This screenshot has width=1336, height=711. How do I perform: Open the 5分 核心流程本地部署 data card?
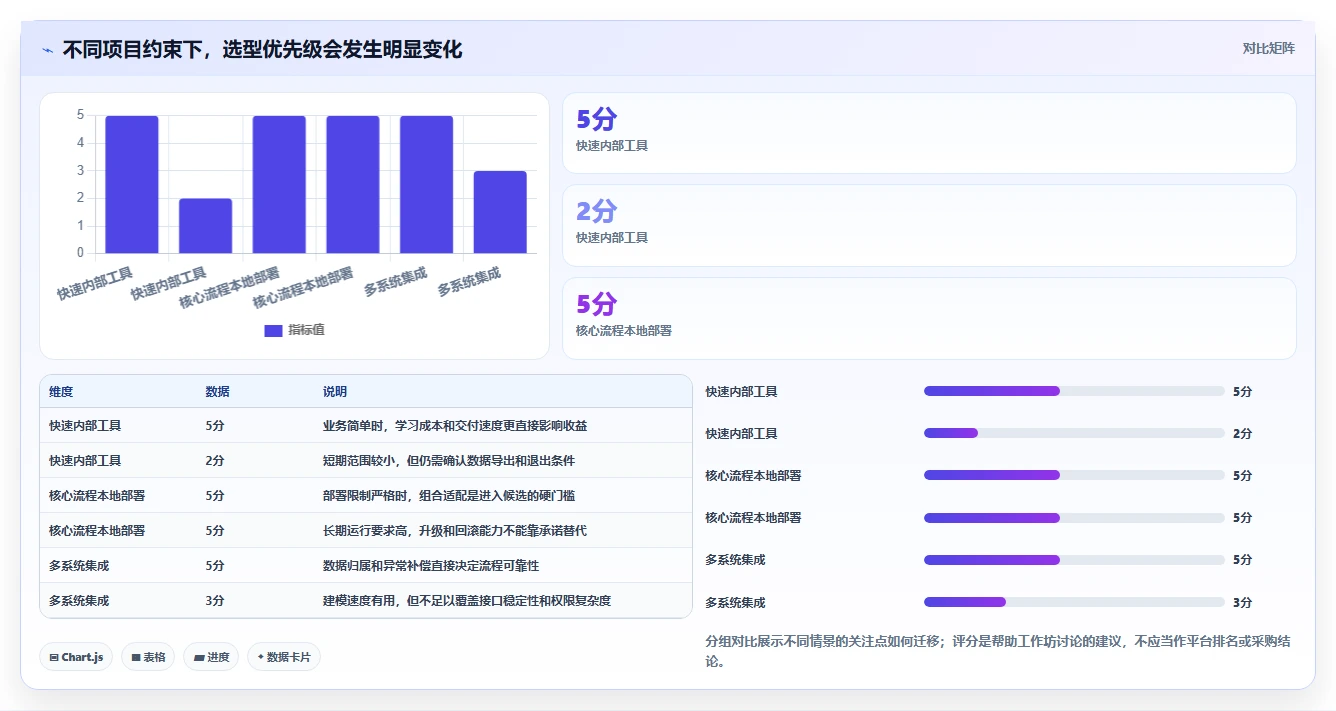click(929, 318)
